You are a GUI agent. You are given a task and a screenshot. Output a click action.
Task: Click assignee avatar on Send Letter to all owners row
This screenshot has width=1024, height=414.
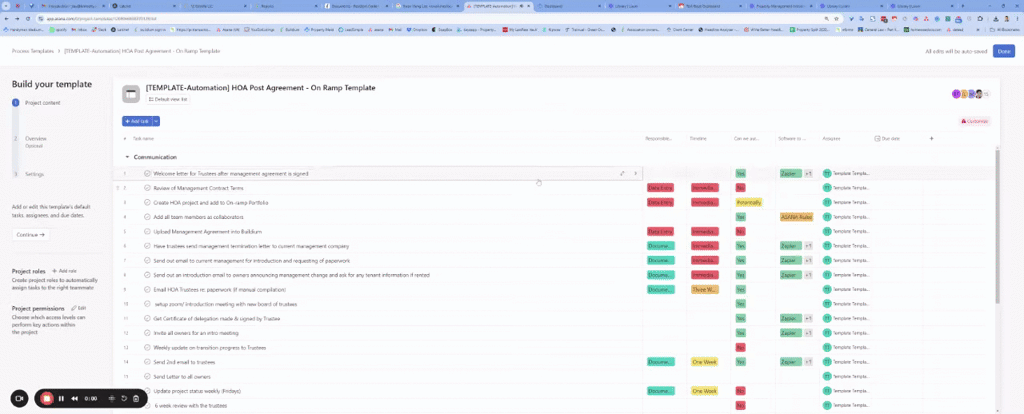pos(827,376)
